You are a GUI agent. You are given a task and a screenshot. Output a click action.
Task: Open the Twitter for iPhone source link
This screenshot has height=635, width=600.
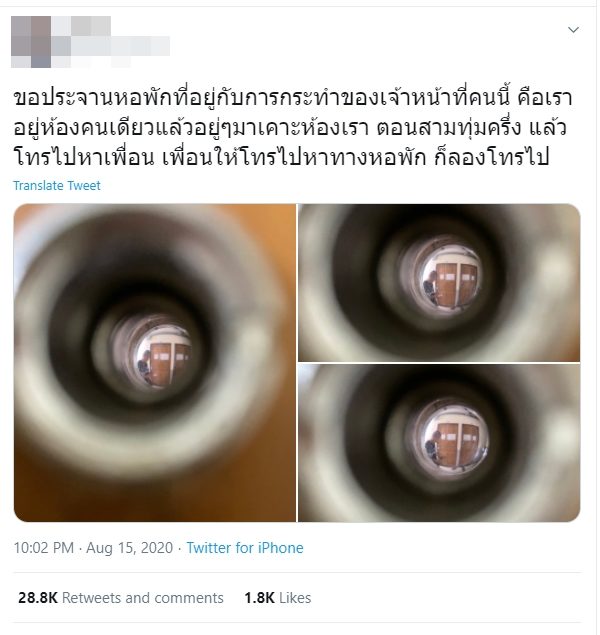click(x=246, y=549)
